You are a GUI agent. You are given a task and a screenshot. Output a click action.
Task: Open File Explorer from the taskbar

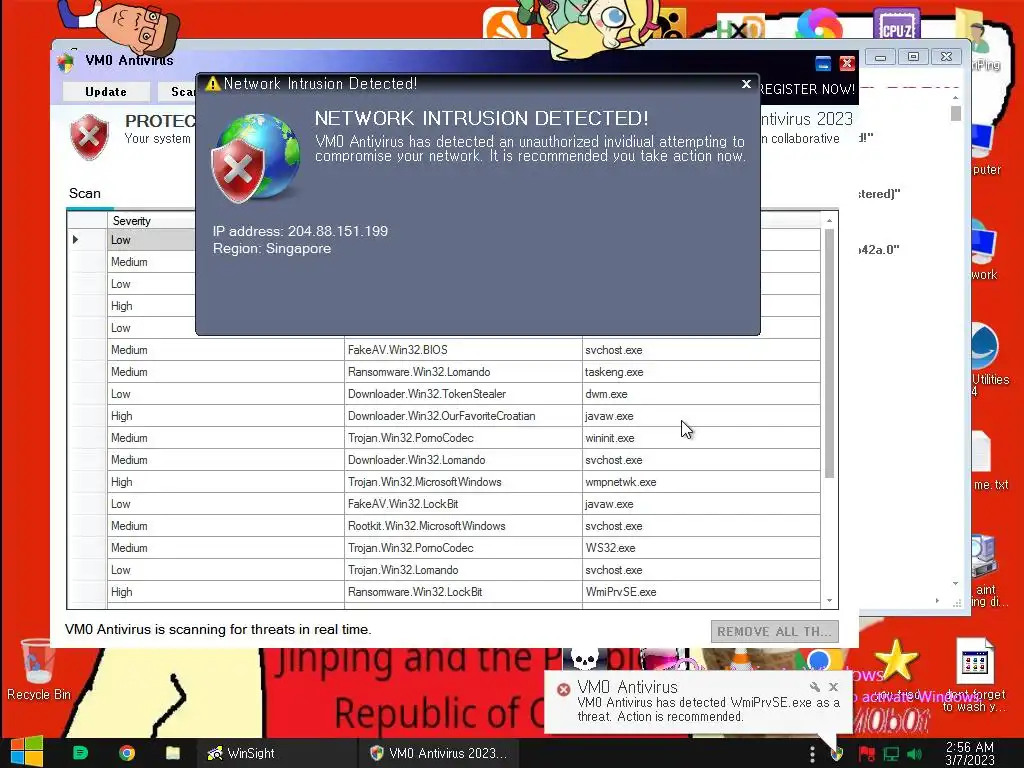(x=172, y=753)
